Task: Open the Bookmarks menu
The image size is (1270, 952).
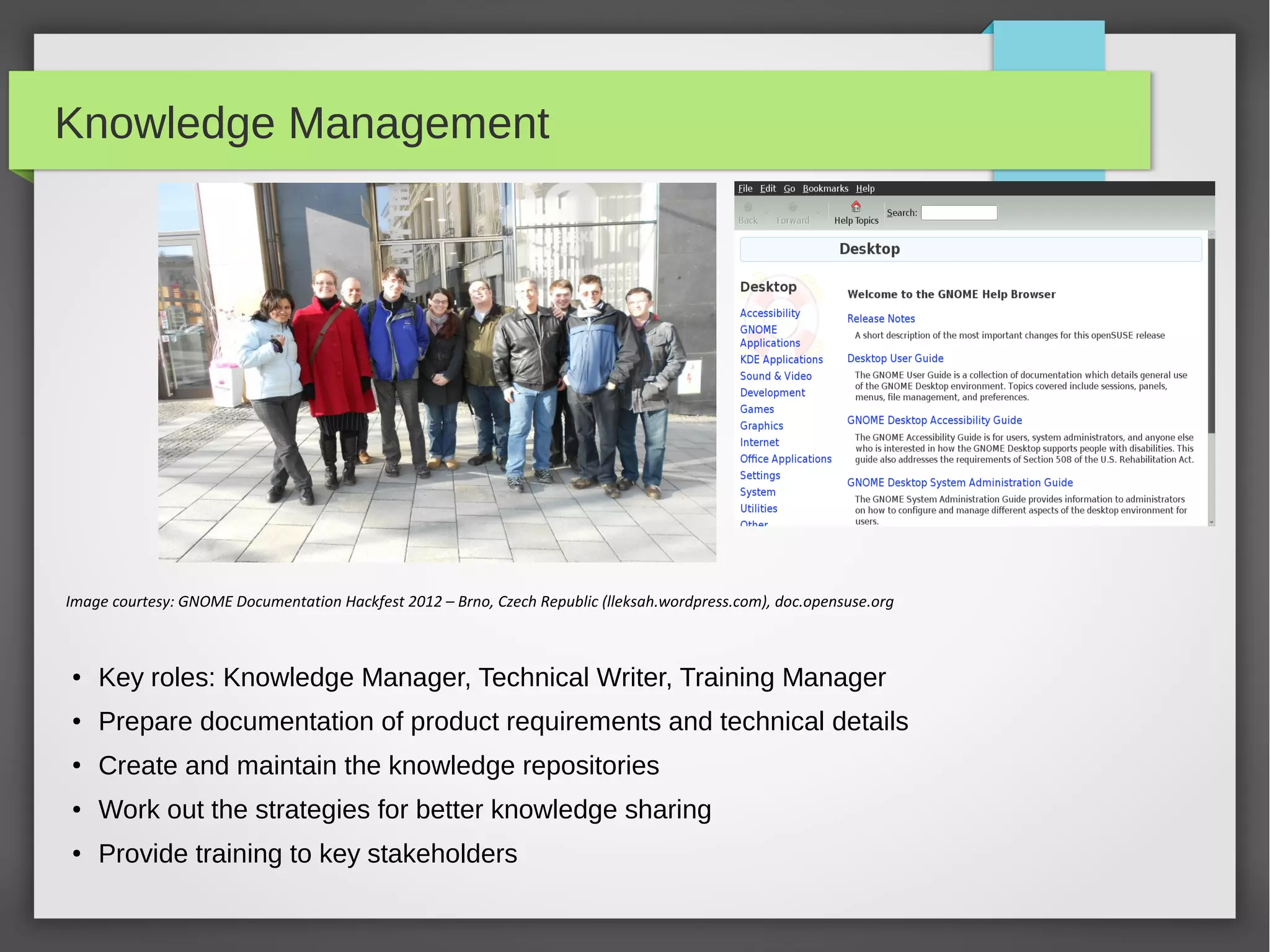Action: [x=825, y=189]
